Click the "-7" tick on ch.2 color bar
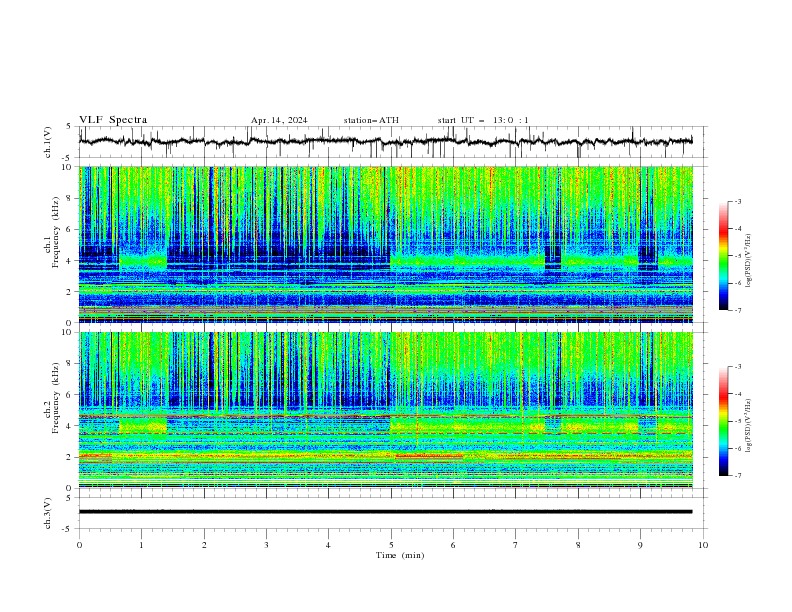Screen dimensions: 792x612 pyautogui.click(x=737, y=476)
